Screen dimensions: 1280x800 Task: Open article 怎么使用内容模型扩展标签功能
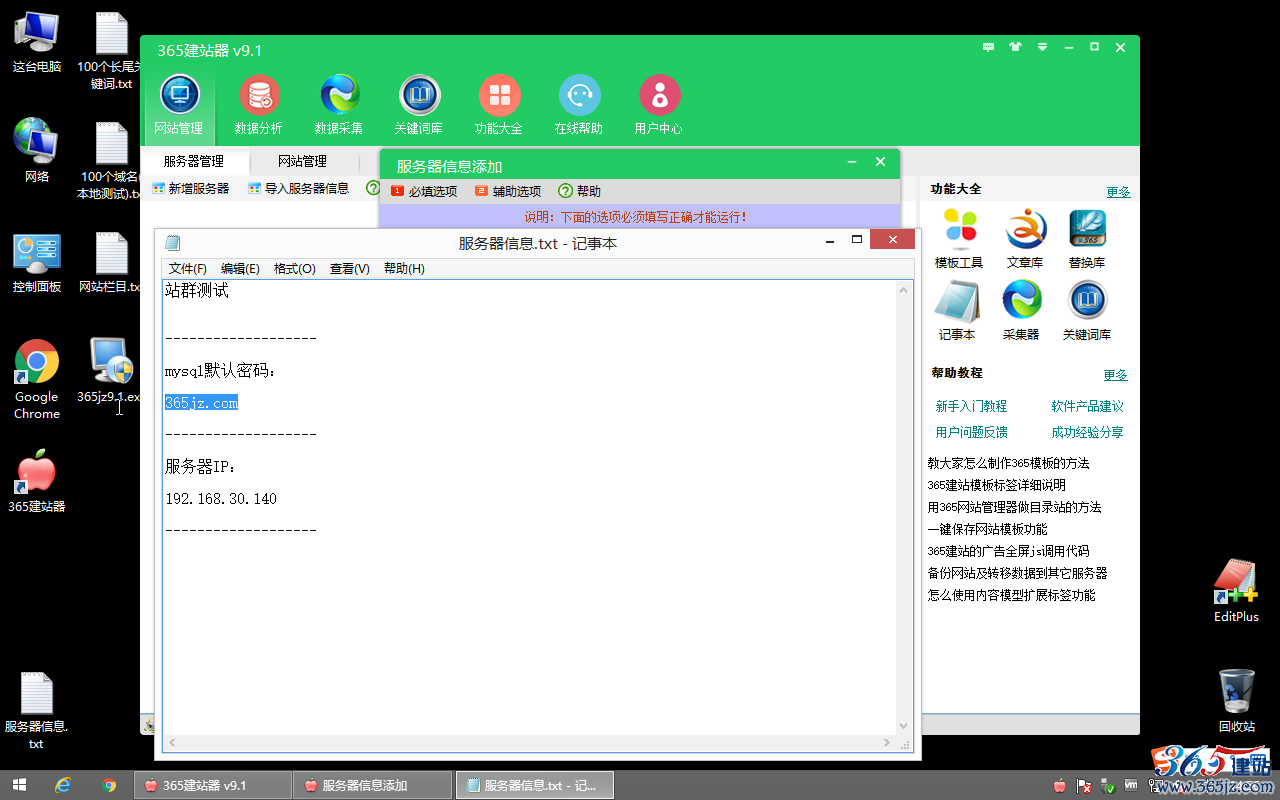[1011, 595]
